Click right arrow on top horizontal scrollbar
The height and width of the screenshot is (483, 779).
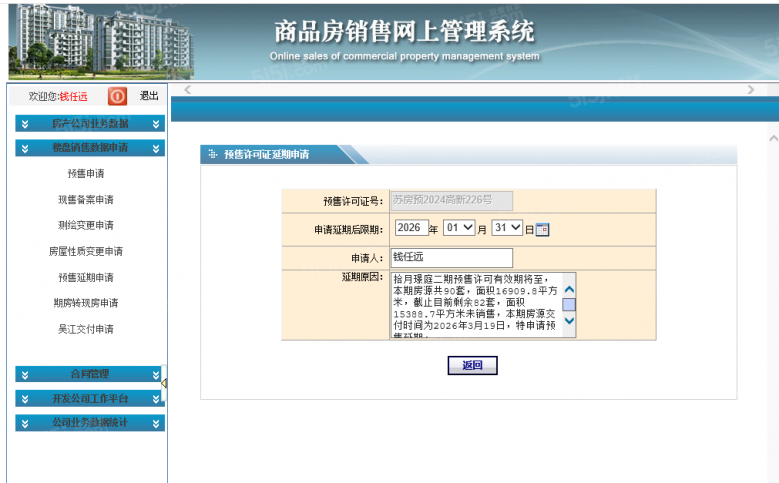(x=750, y=90)
